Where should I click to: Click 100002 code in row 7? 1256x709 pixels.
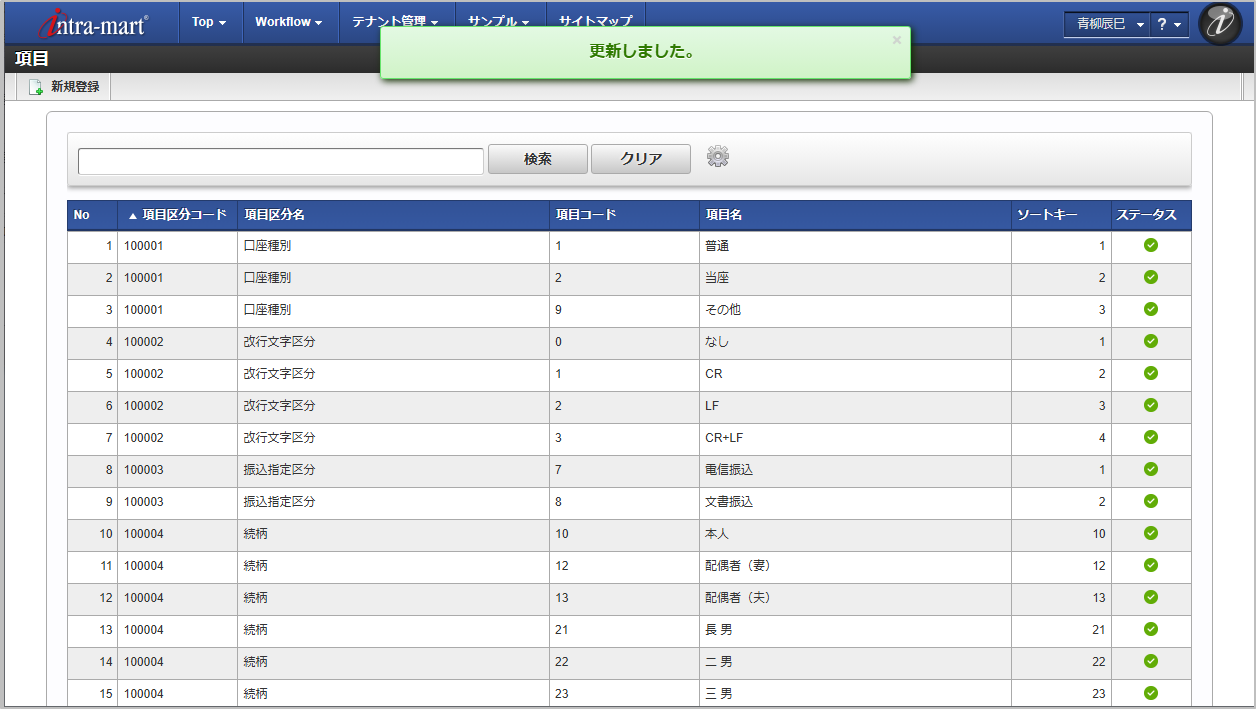(x=143, y=438)
